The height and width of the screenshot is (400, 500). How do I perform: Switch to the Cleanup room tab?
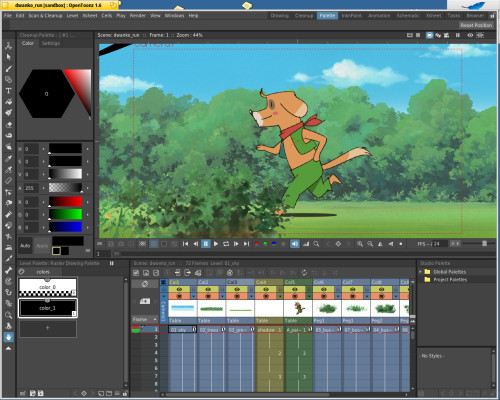point(304,16)
